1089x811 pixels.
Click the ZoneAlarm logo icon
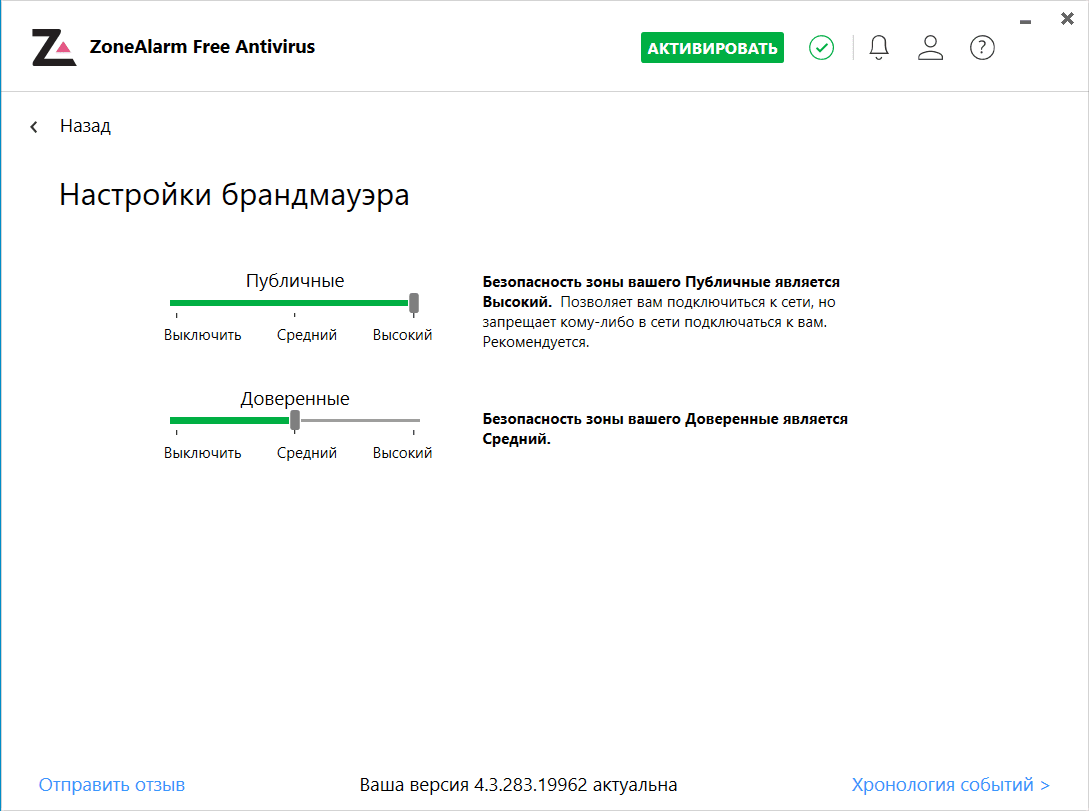pos(54,47)
